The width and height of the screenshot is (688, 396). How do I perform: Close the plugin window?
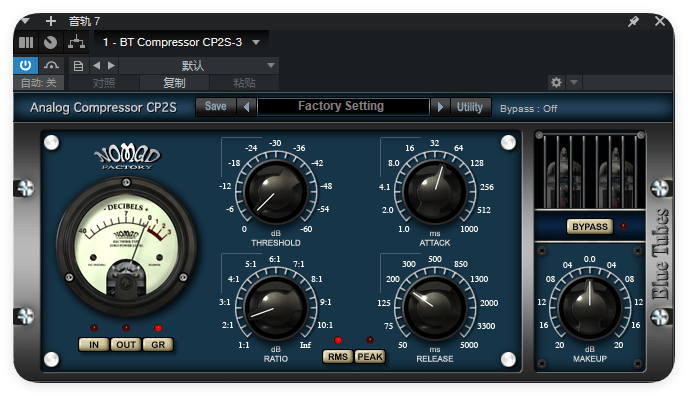pos(659,21)
